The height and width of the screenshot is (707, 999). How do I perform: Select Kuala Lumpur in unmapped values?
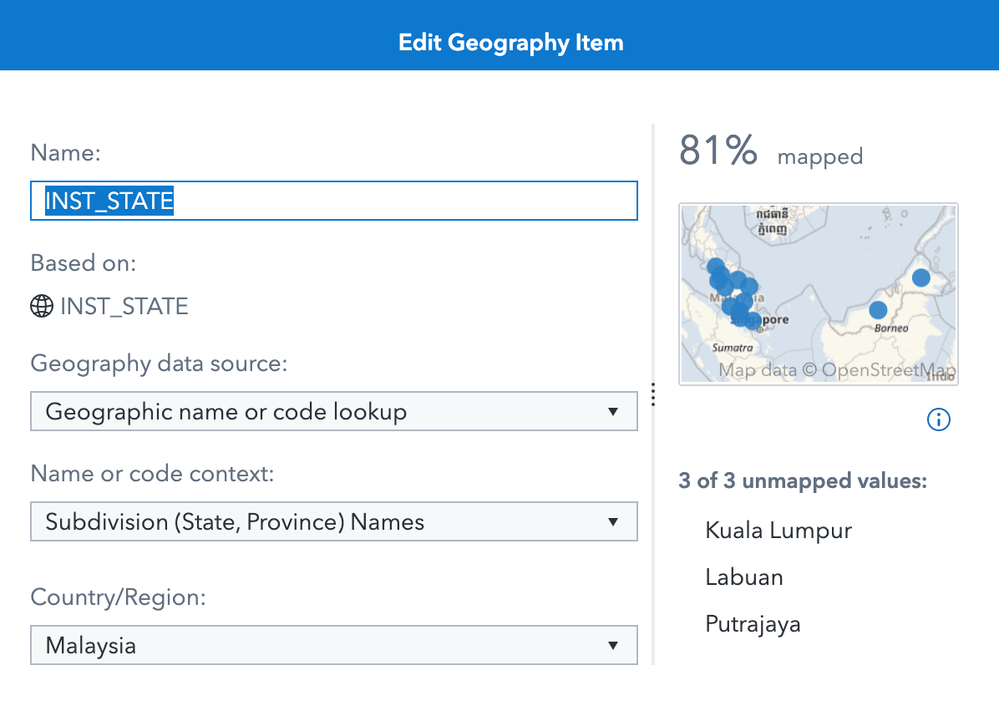778,530
